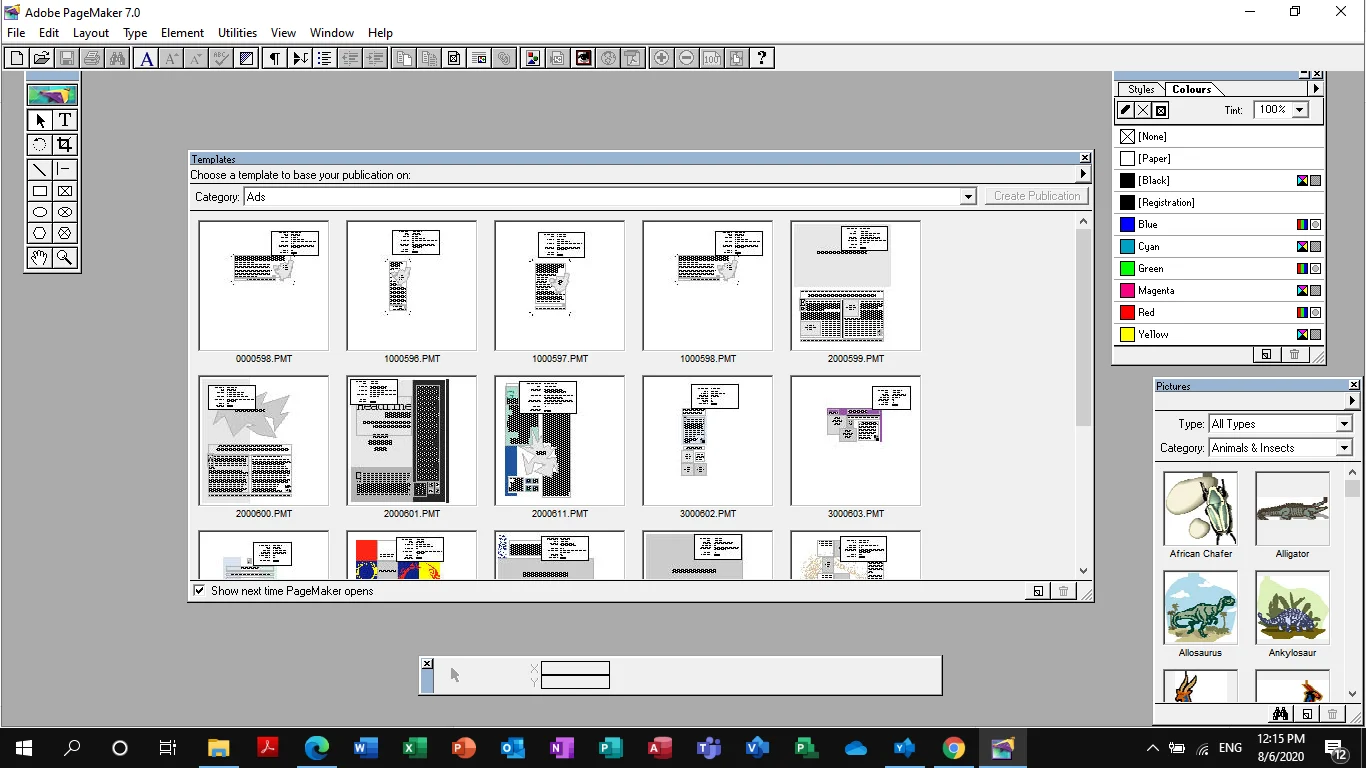
Task: Open the Utilities menu
Action: 237,32
